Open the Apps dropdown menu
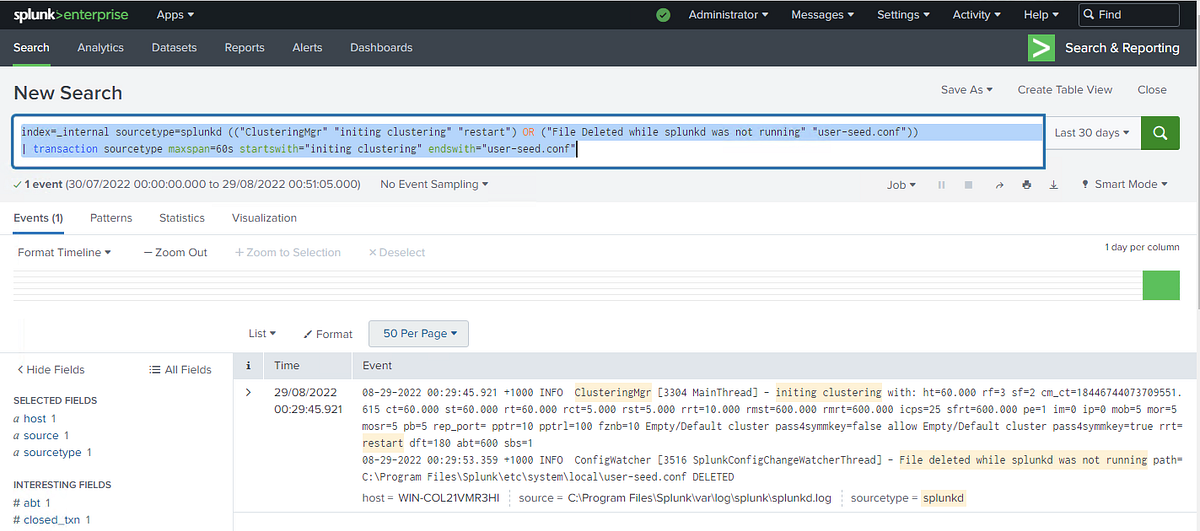Viewport: 1200px width, 531px height. 176,15
